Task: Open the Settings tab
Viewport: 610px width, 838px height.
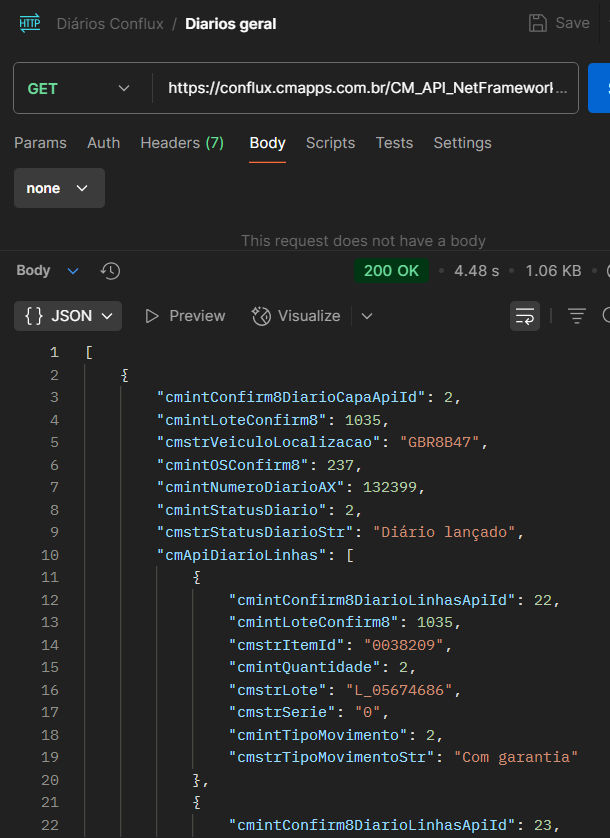Action: [x=462, y=143]
